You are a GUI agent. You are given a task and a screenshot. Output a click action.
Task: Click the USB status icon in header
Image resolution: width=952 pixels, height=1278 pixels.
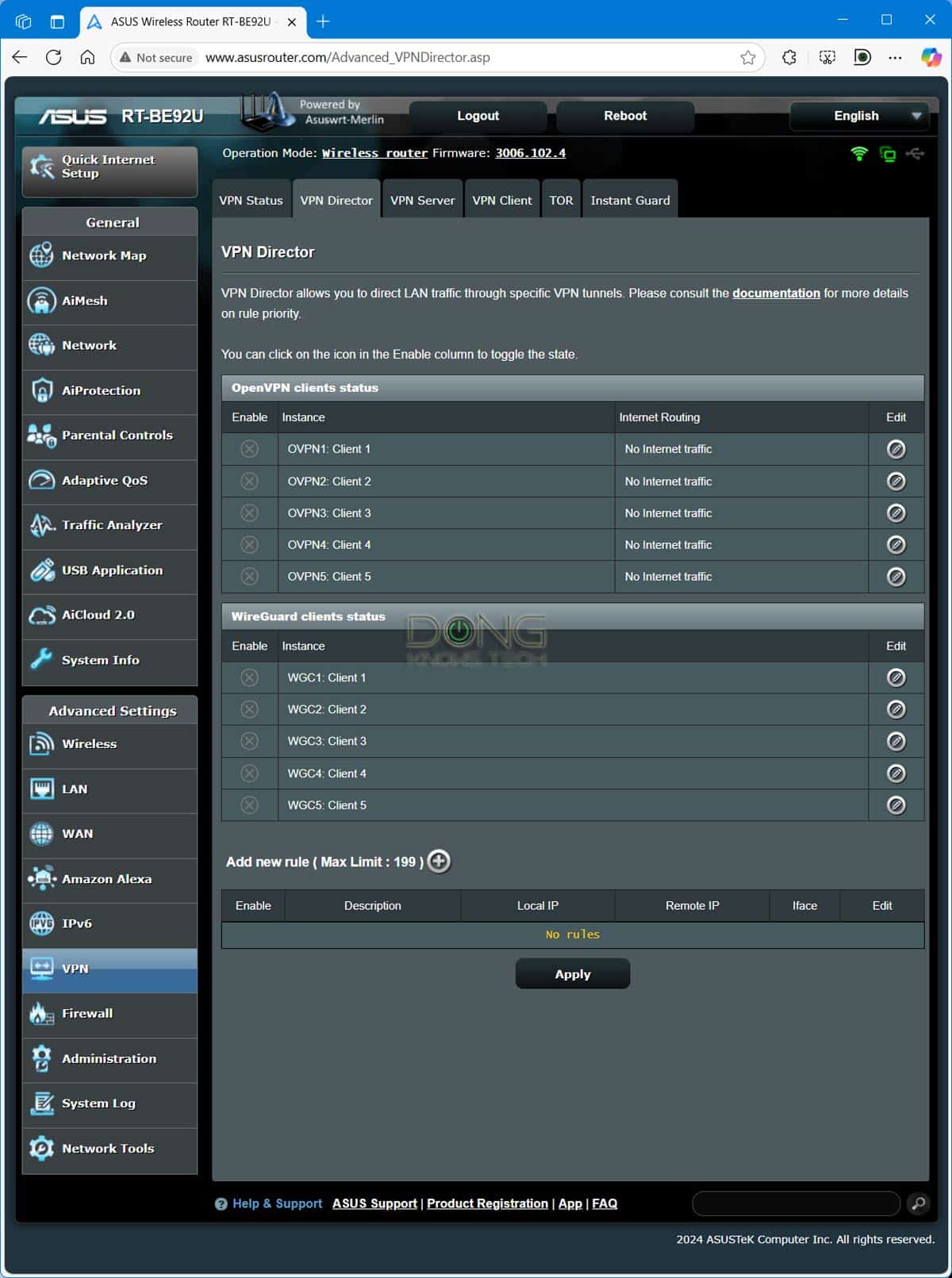(x=915, y=153)
